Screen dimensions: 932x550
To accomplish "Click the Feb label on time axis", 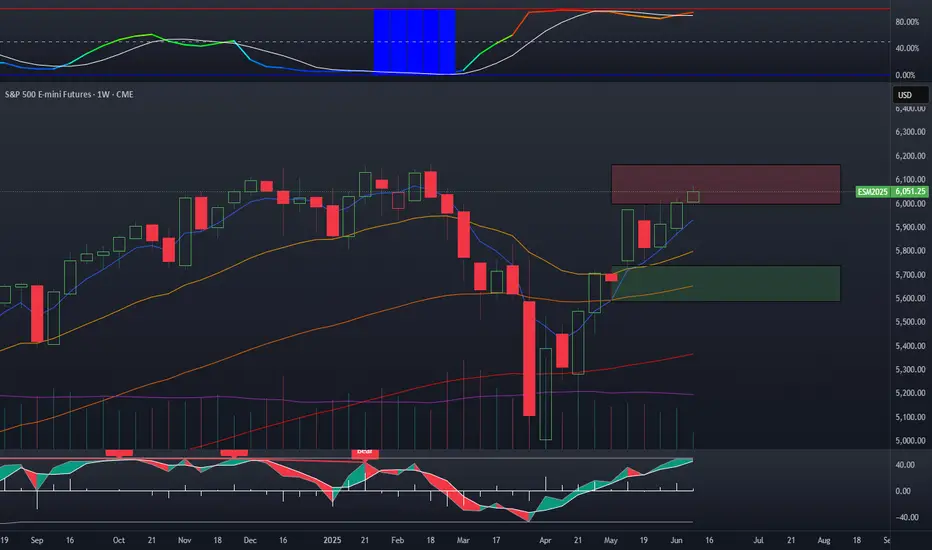I will (398, 540).
